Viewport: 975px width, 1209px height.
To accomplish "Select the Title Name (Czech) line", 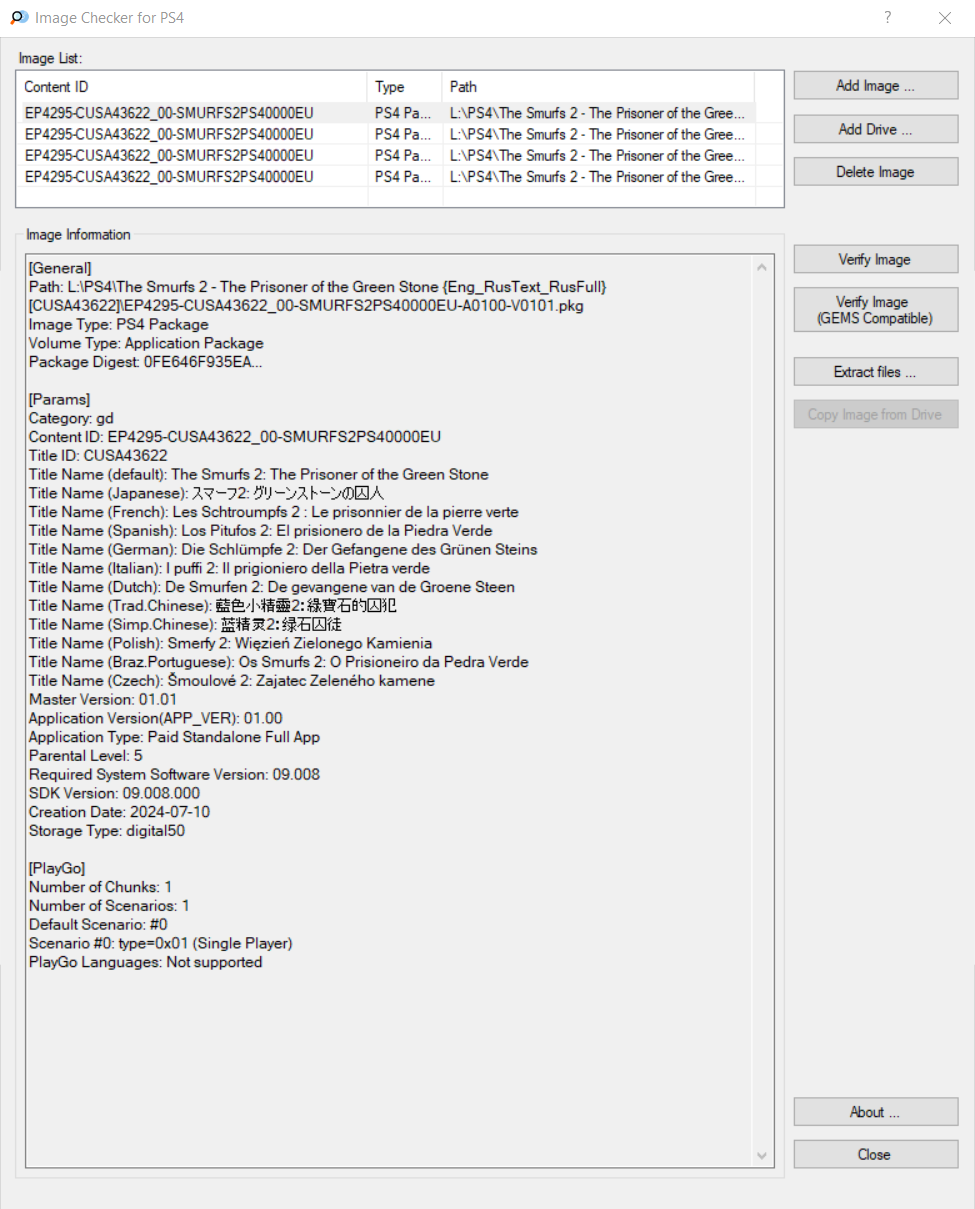I will click(231, 681).
